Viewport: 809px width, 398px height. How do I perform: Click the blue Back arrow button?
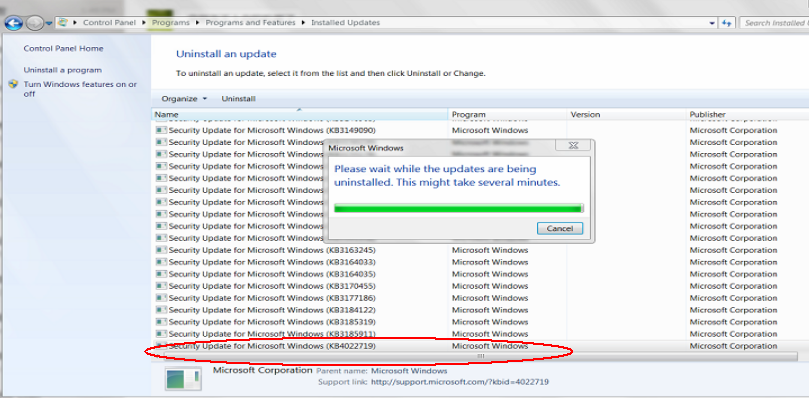tap(14, 23)
